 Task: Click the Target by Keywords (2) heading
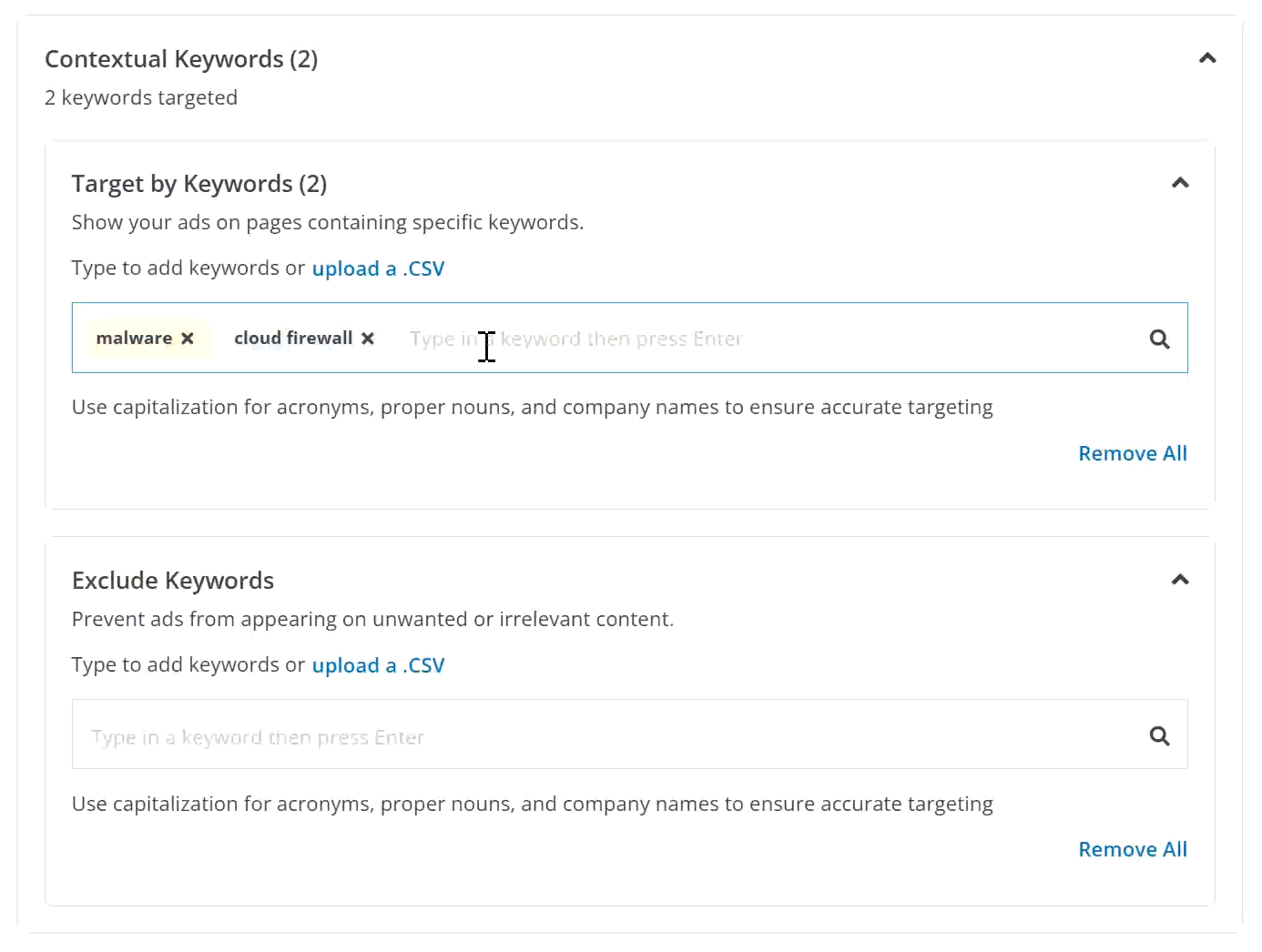pyautogui.click(x=198, y=184)
